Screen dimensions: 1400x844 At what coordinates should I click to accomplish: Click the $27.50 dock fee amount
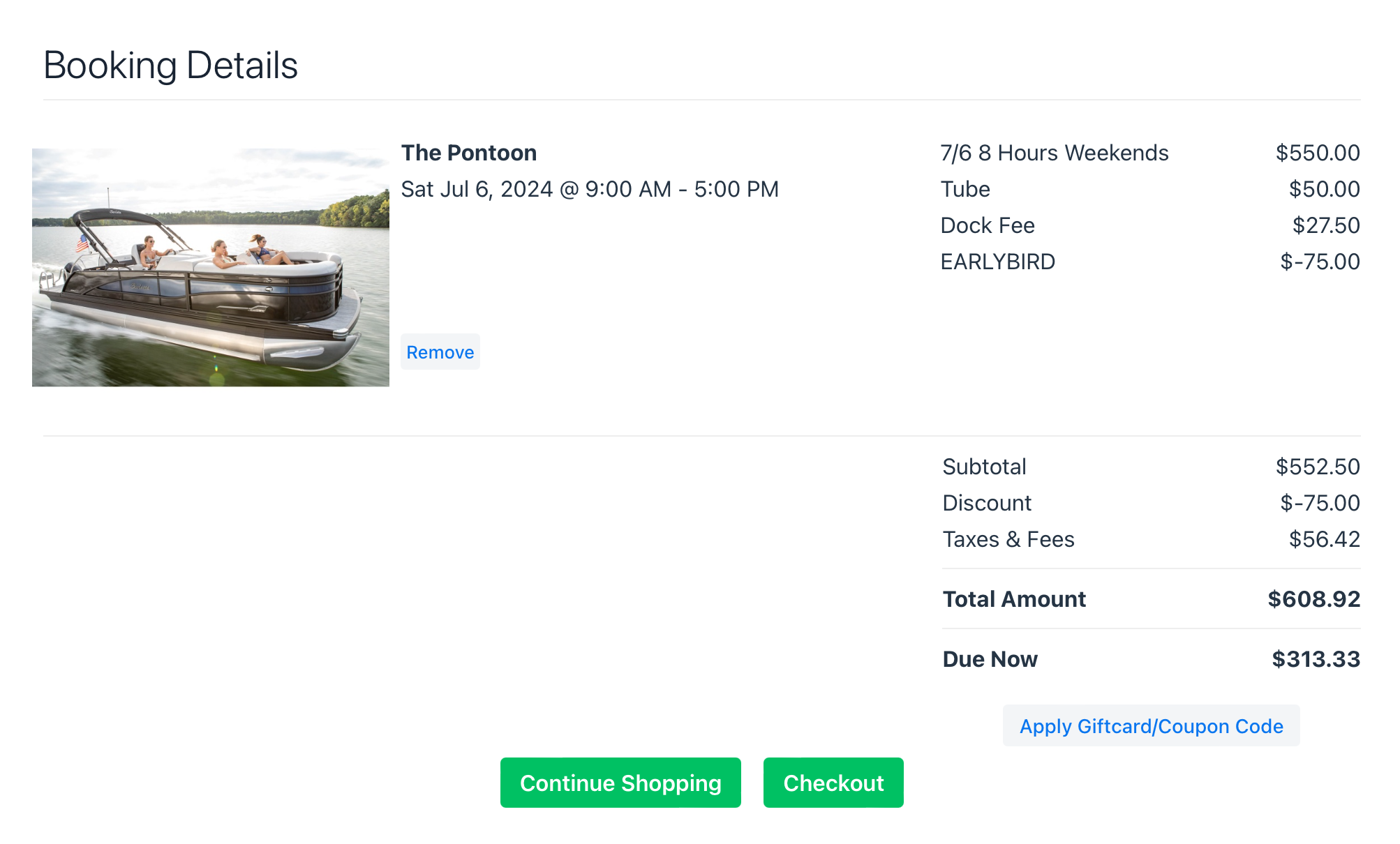coord(1325,225)
